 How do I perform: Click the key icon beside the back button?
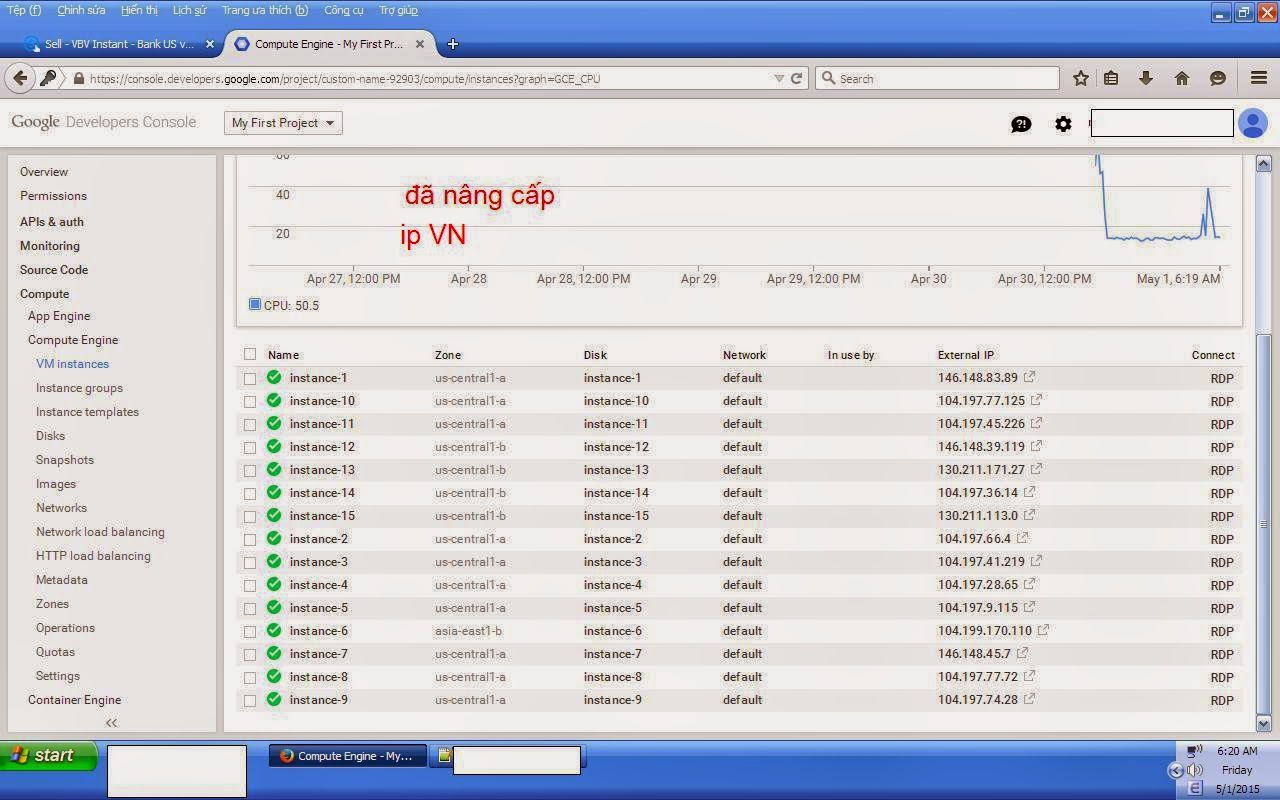pos(47,78)
